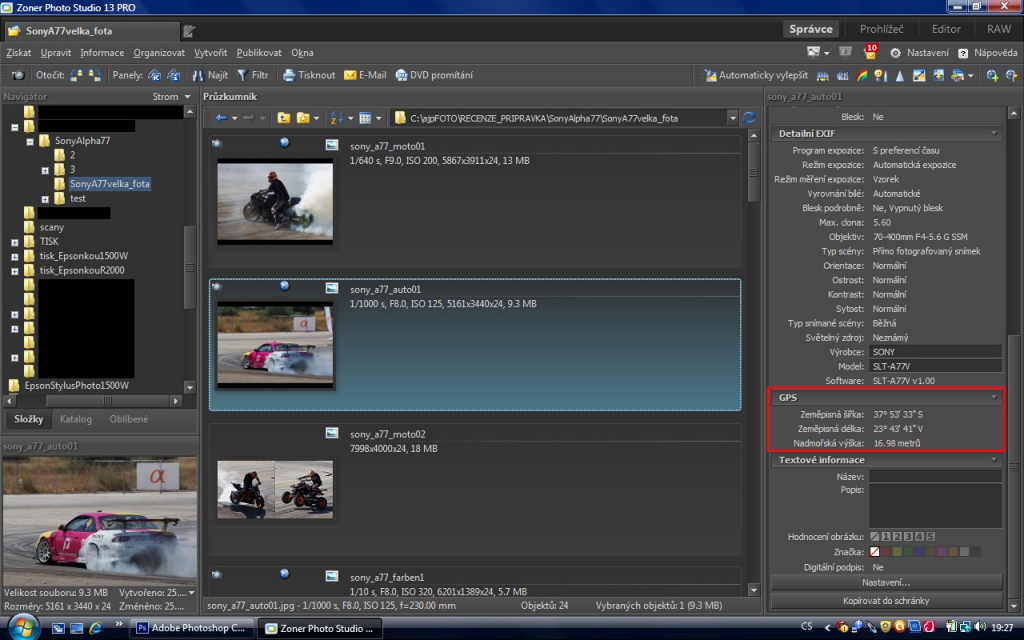Open the view mode dropdown arrow
This screenshot has height=640, width=1024.
(x=378, y=118)
